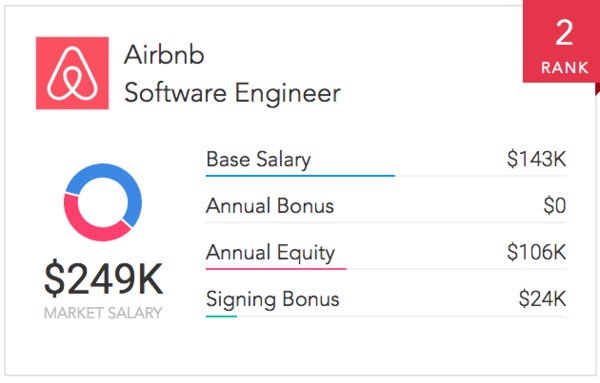Click the Signing Bonus label
Viewport: 600px width, 383px height.
pyautogui.click(x=272, y=300)
